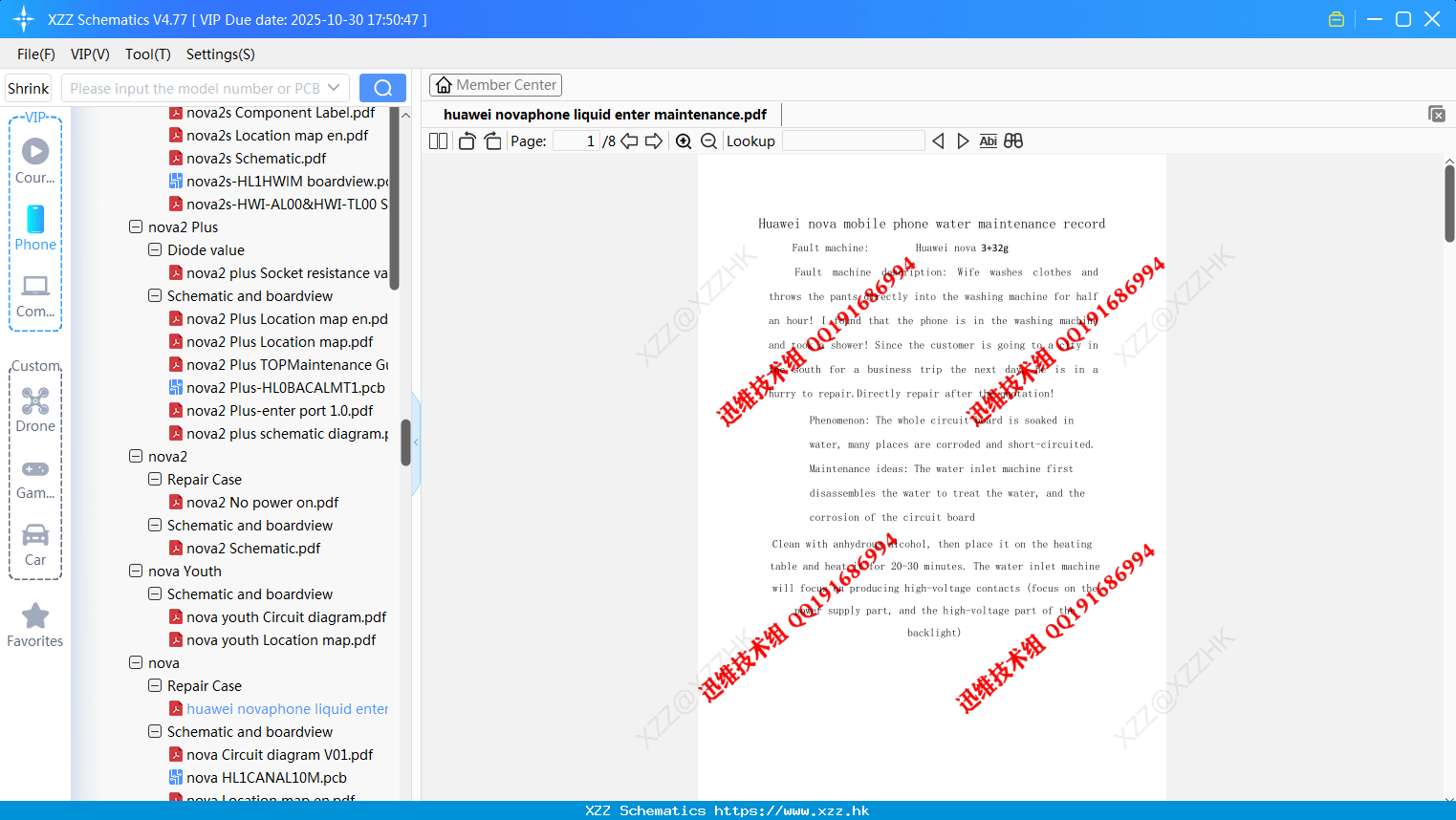This screenshot has height=820, width=1456.
Task: Open model number dropdown arrow
Action: click(334, 88)
